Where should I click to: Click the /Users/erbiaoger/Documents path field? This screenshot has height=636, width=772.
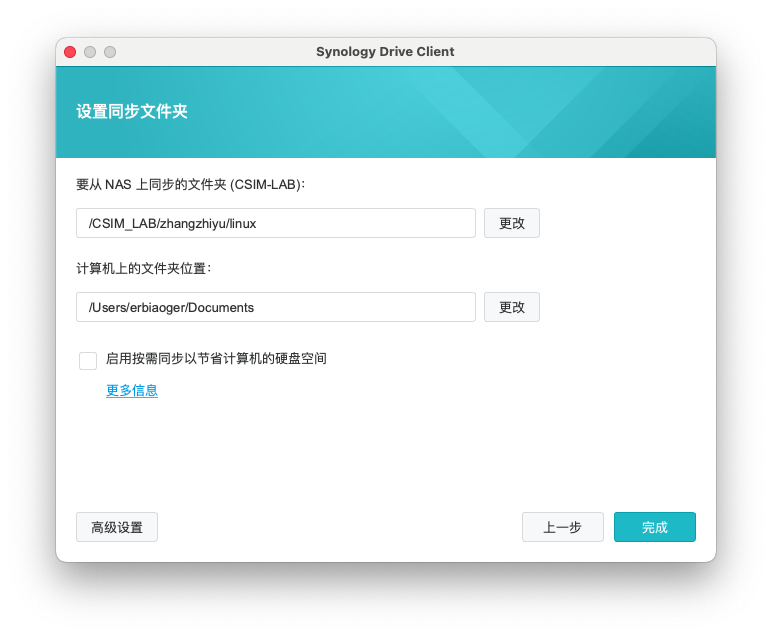pyautogui.click(x=276, y=307)
